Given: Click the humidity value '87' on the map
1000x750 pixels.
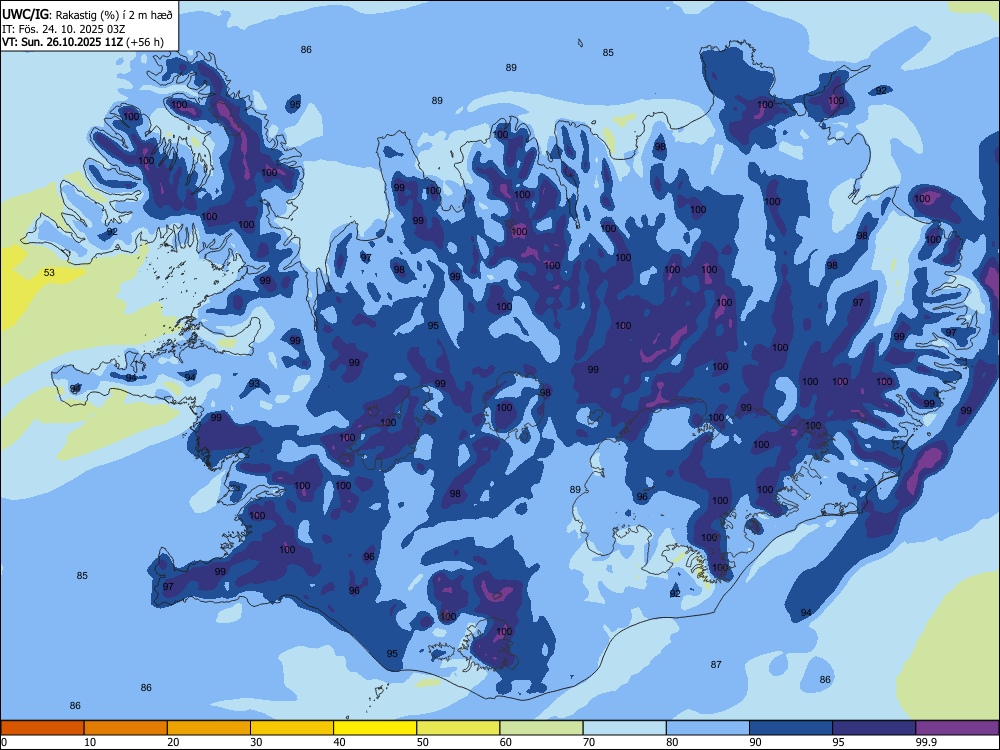Looking at the screenshot, I should click(716, 665).
